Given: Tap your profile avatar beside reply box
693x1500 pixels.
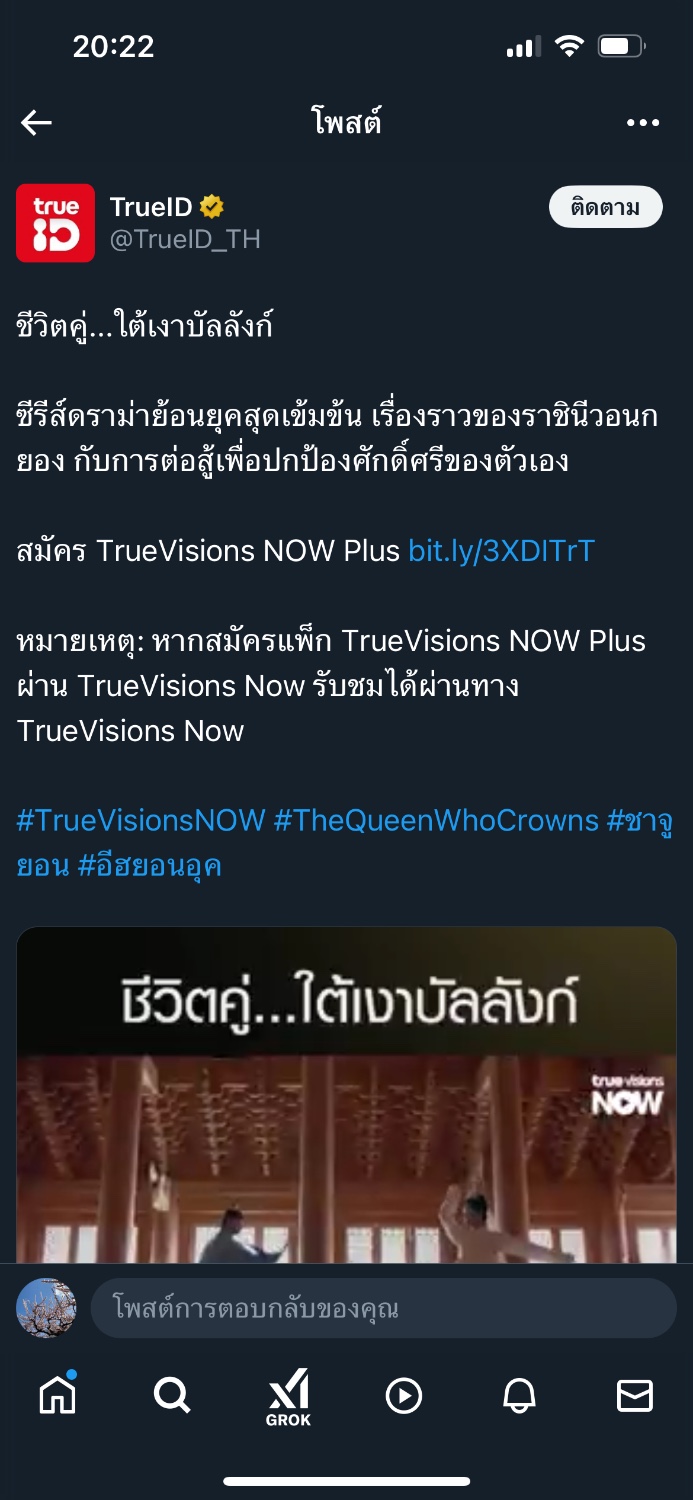Looking at the screenshot, I should (46, 1308).
